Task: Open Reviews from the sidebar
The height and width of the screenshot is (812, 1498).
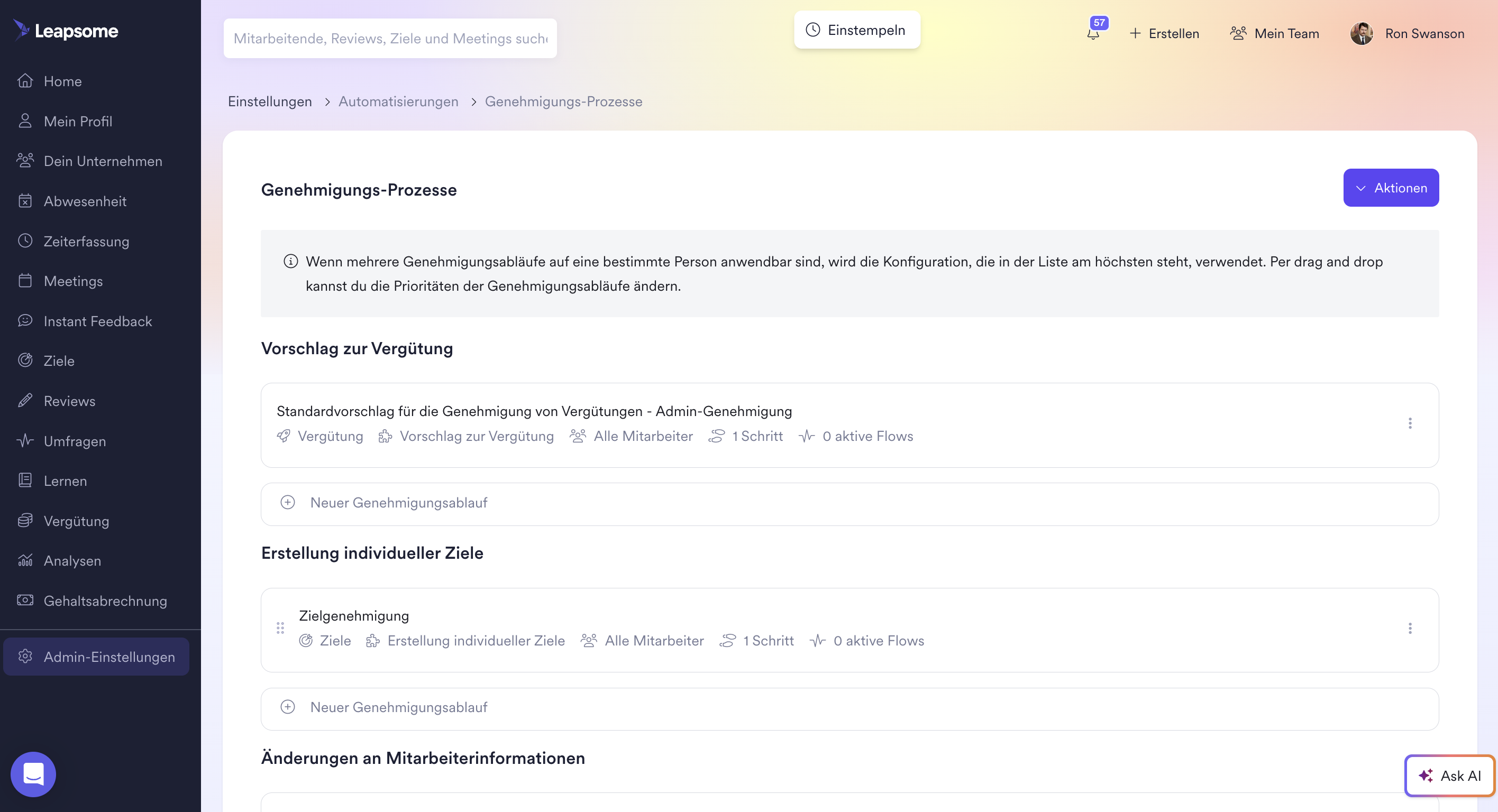Action: (69, 401)
